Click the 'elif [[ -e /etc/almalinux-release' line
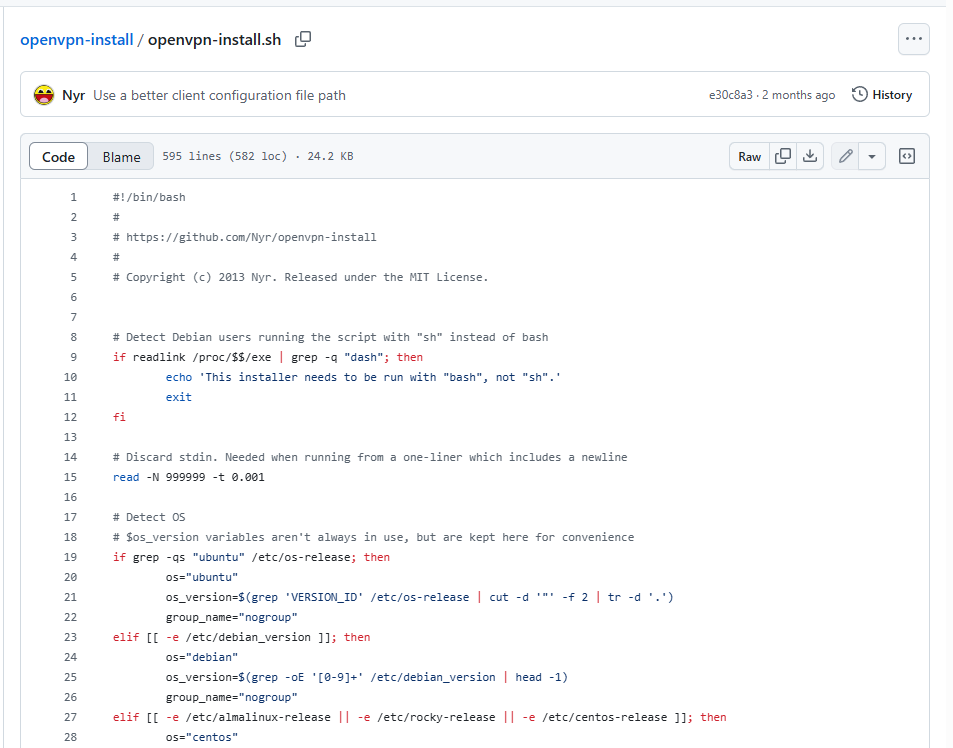Image resolution: width=953 pixels, height=748 pixels. (x=419, y=718)
